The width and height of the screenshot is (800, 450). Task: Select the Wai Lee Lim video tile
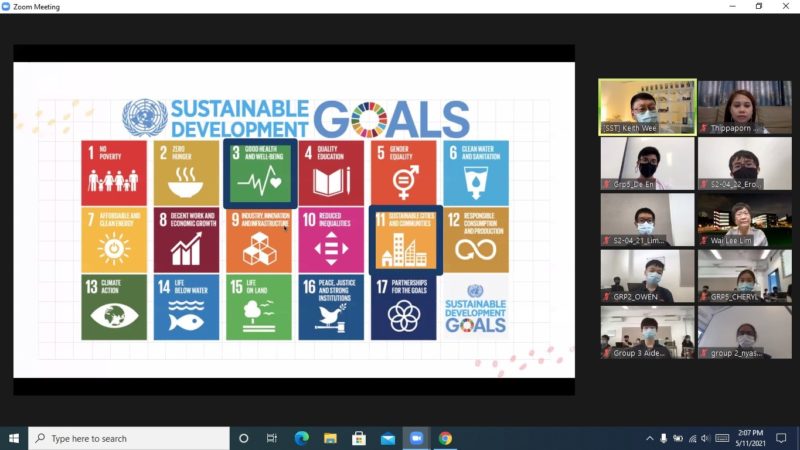pyautogui.click(x=744, y=219)
